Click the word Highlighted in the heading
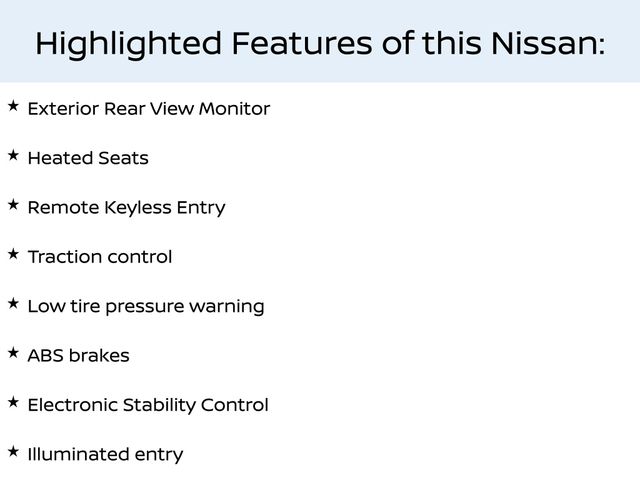 (x=128, y=44)
